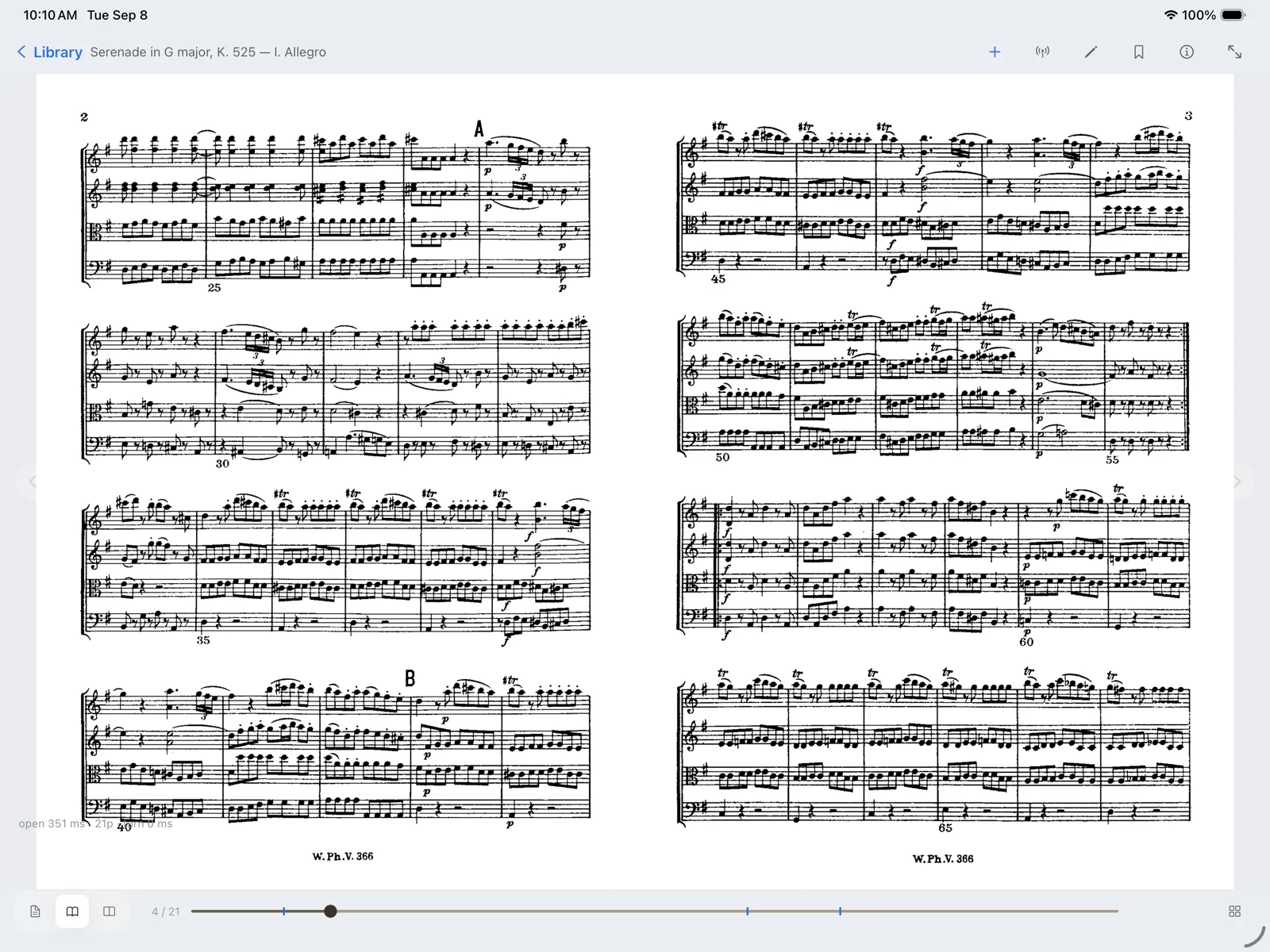Tap the date "Tue Sep 8"
This screenshot has width=1270, height=952.
[x=117, y=15]
